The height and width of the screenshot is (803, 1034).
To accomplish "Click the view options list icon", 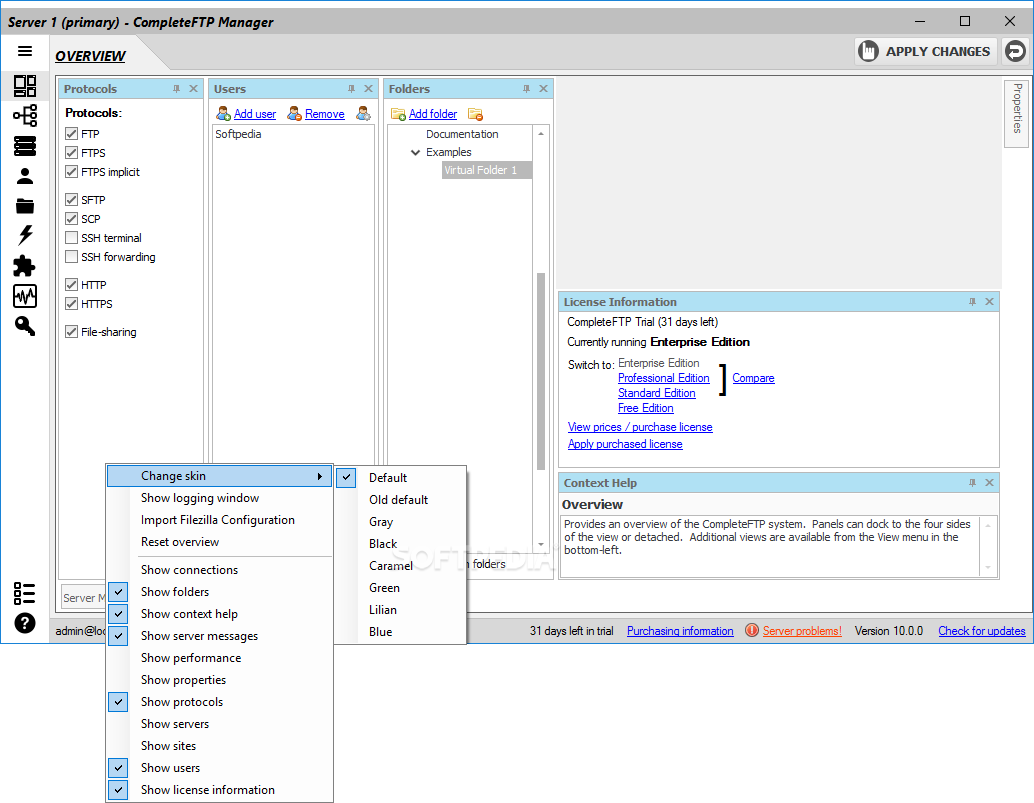I will pyautogui.click(x=24, y=593).
